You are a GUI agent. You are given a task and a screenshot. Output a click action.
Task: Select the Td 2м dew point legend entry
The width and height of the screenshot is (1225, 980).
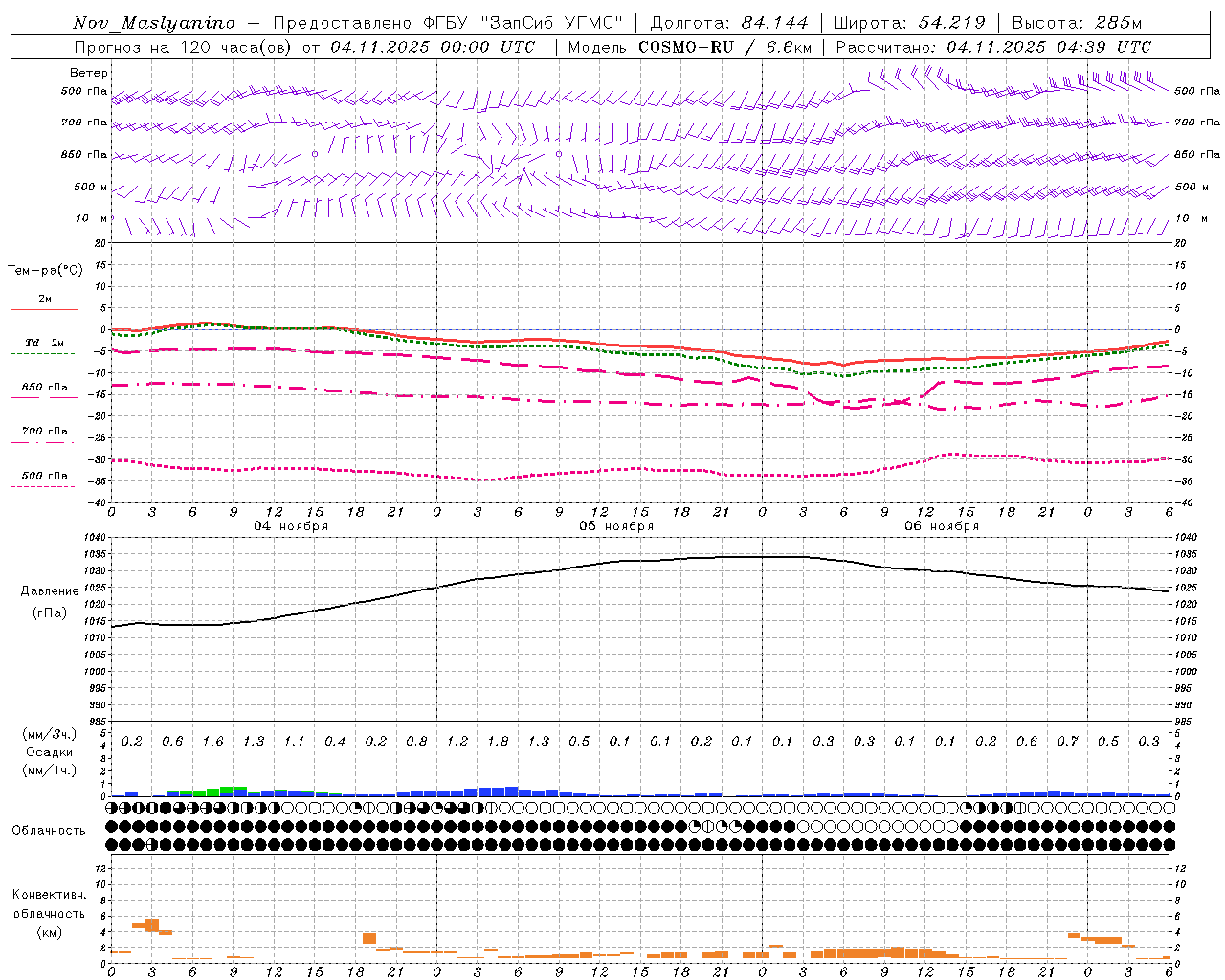tap(44, 343)
